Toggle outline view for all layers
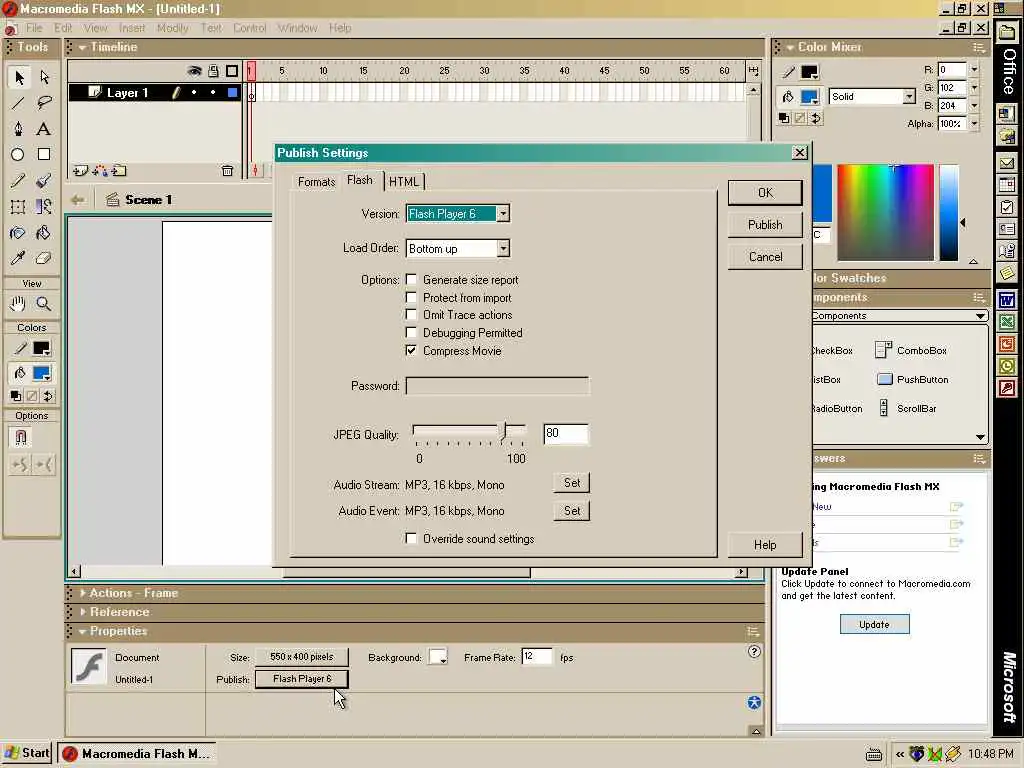The height and width of the screenshot is (768, 1024). pyautogui.click(x=232, y=71)
